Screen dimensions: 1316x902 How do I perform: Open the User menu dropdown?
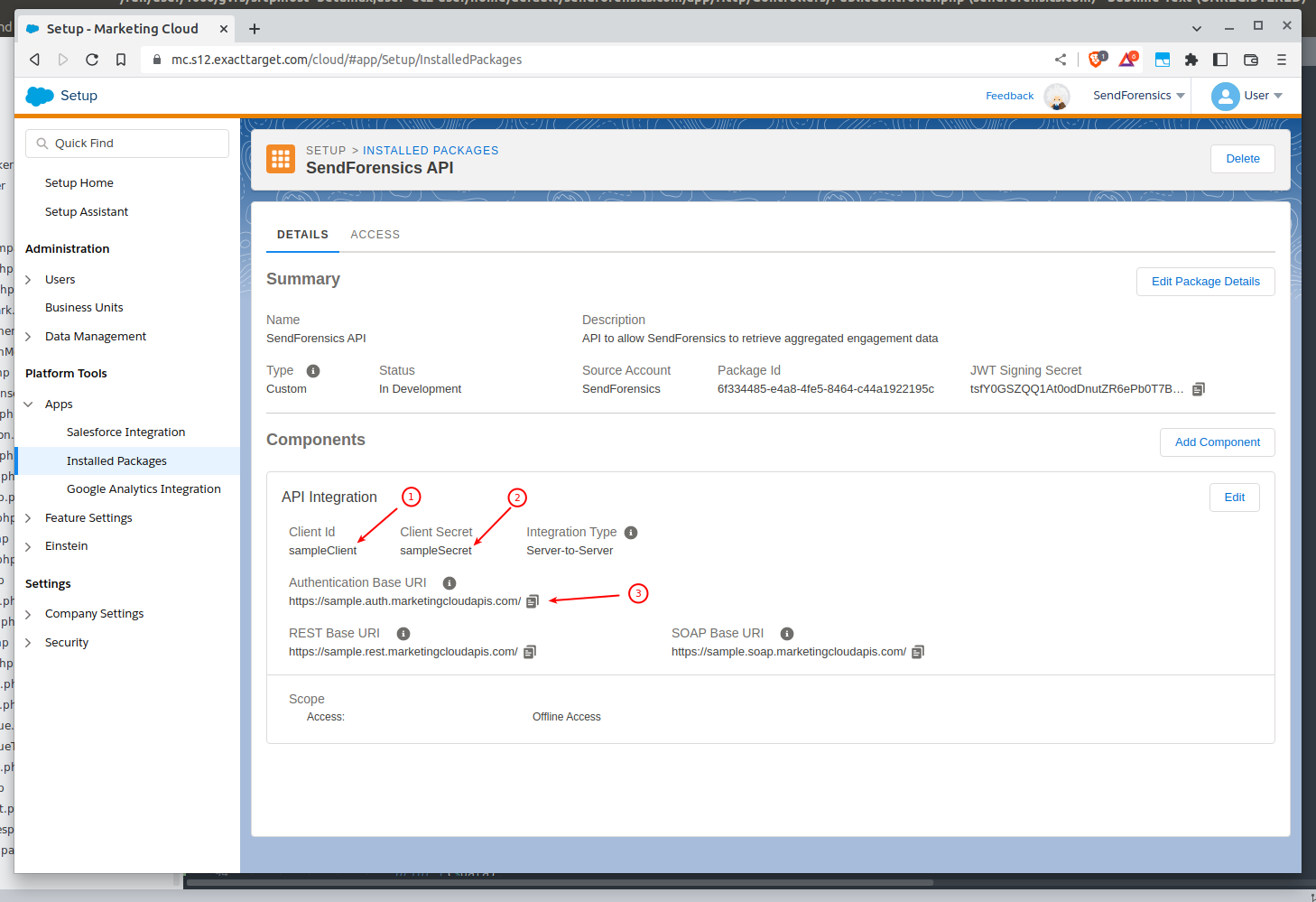(x=1263, y=96)
